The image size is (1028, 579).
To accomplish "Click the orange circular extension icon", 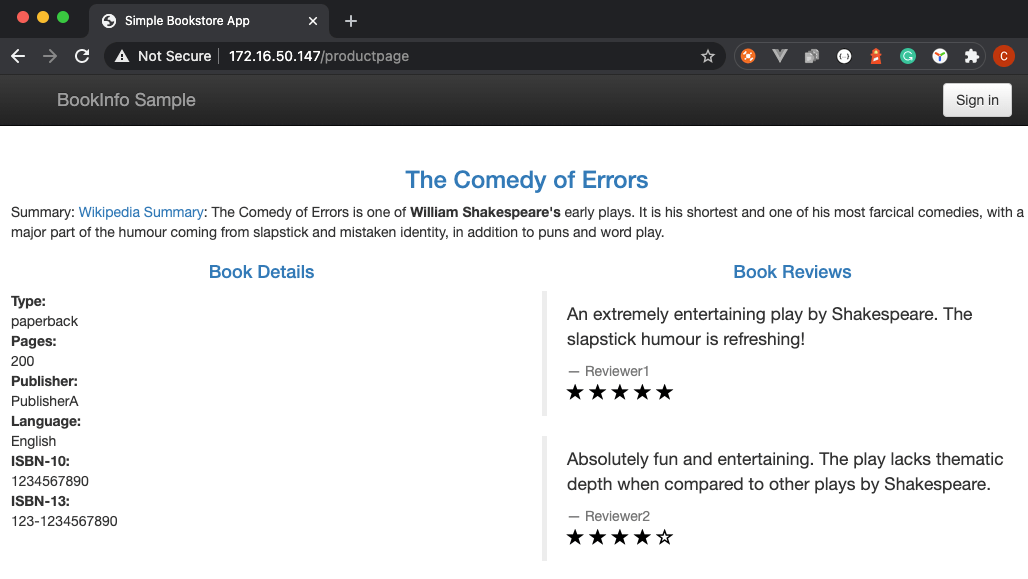I will click(748, 56).
